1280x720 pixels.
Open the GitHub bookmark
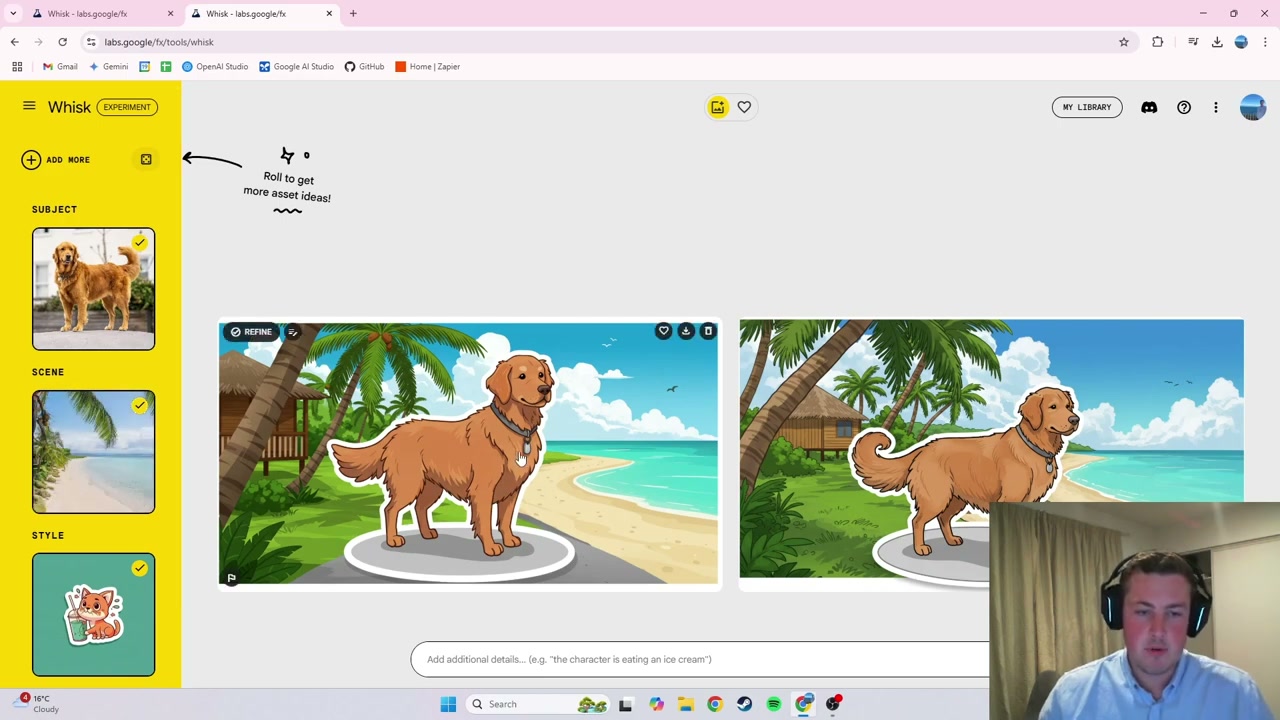[x=364, y=67]
